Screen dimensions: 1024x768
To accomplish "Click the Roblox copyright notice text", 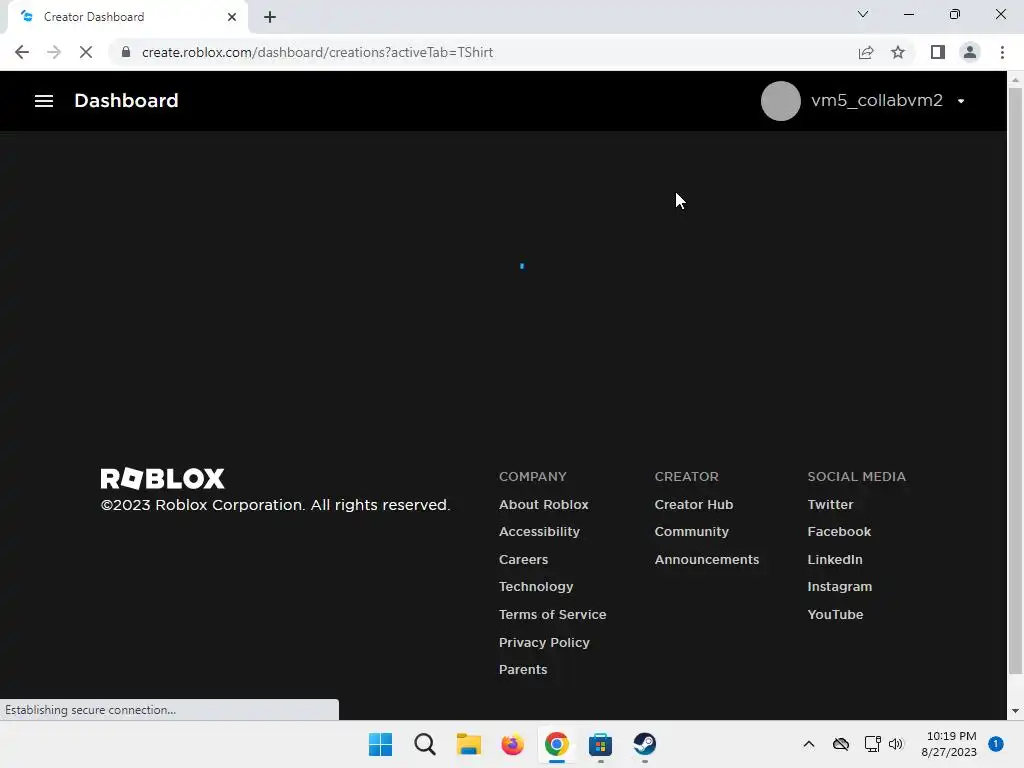I will (275, 505).
